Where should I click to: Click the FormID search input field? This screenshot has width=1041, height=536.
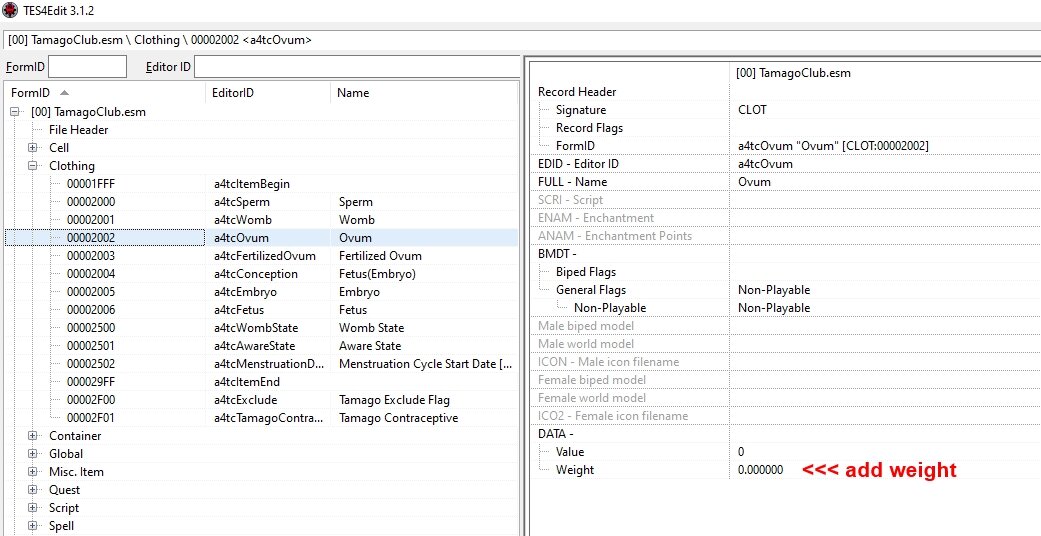click(87, 67)
